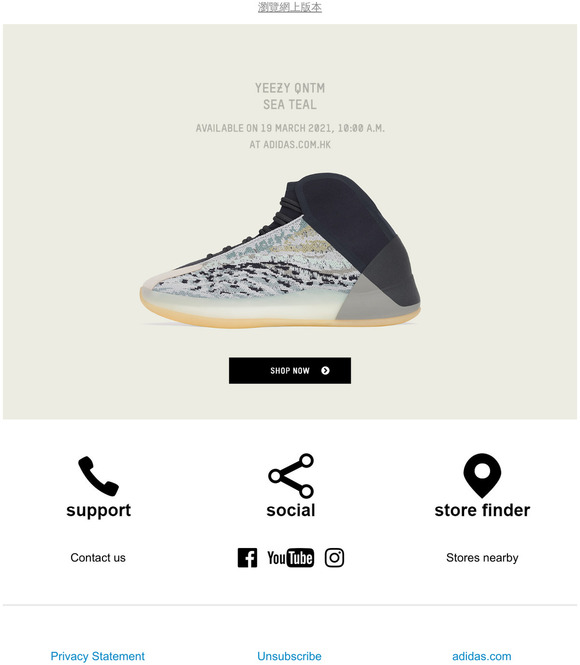Click the arrow icon inside Shop Now
The height and width of the screenshot is (665, 580).
[325, 371]
